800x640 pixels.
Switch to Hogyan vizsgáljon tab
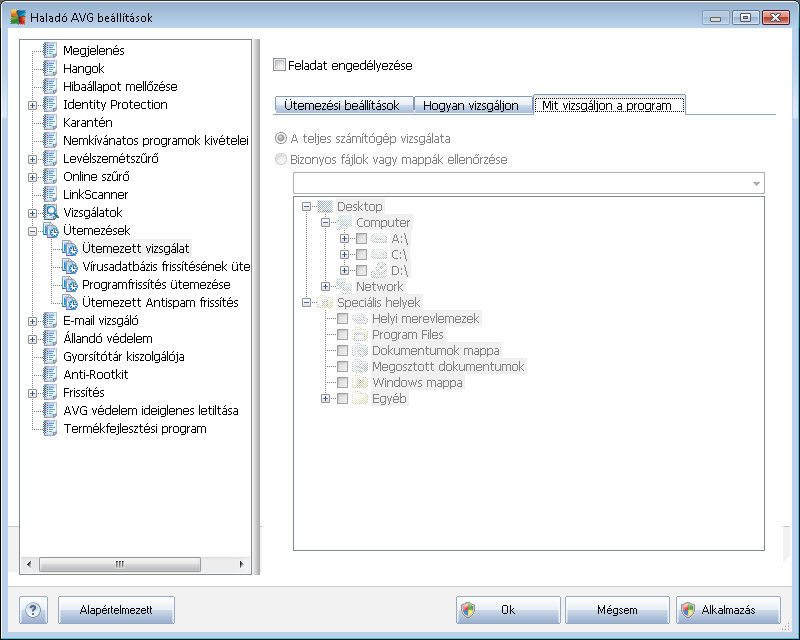point(473,105)
